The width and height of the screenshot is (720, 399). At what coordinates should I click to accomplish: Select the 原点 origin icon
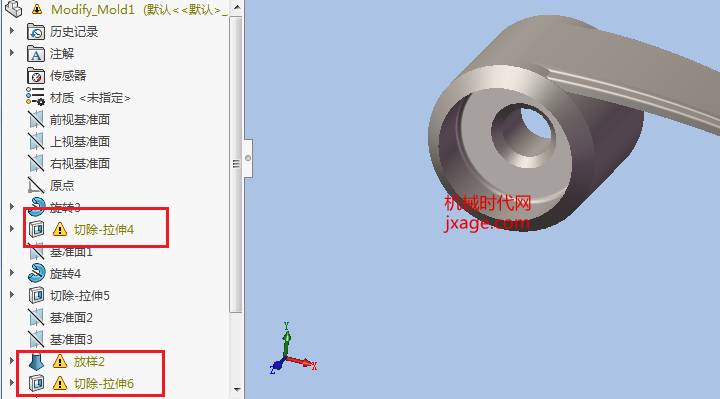[x=36, y=185]
